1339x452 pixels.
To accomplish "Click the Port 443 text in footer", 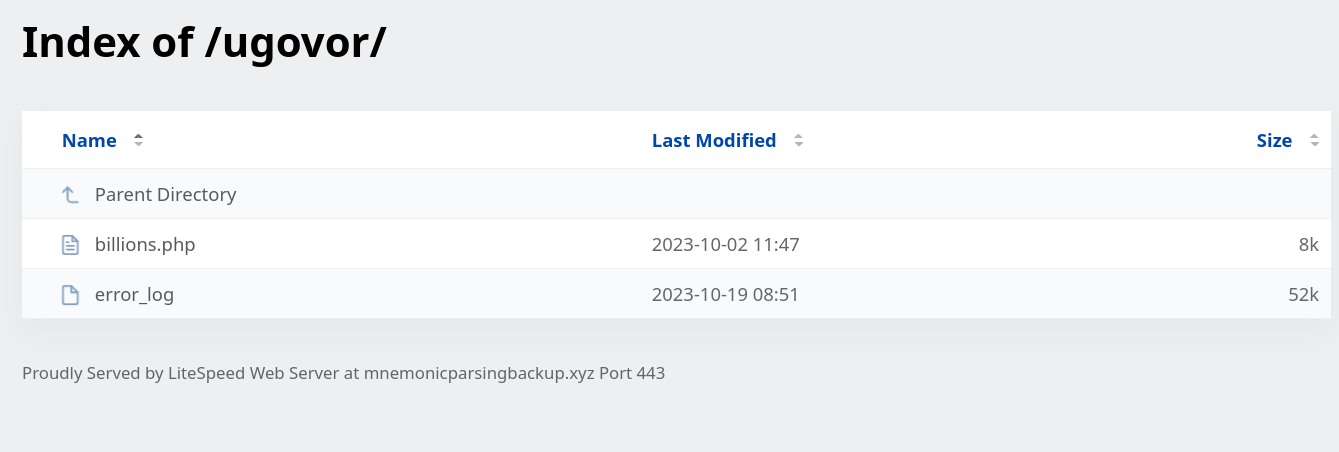I will (x=632, y=374).
